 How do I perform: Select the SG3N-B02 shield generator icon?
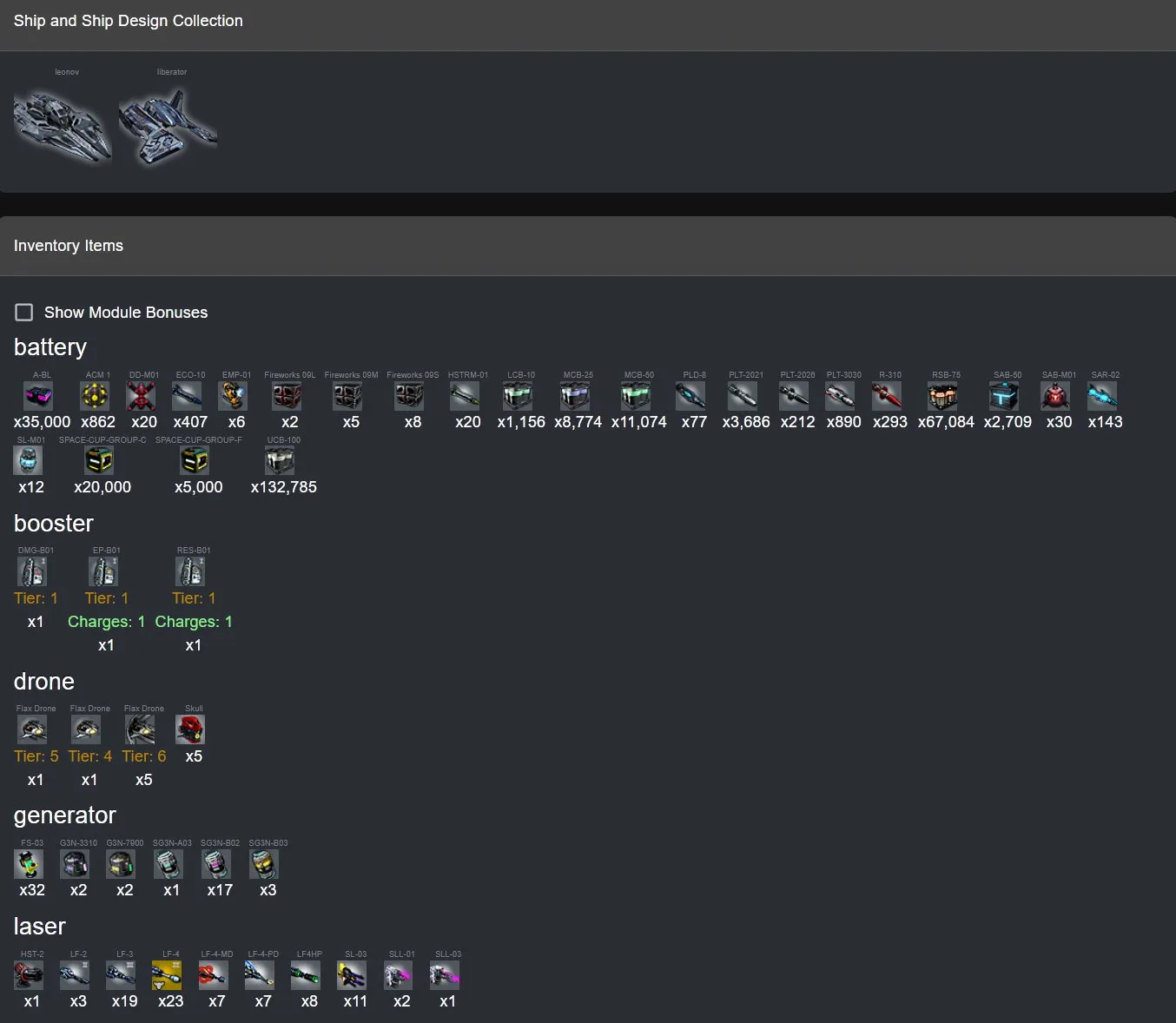[216, 864]
